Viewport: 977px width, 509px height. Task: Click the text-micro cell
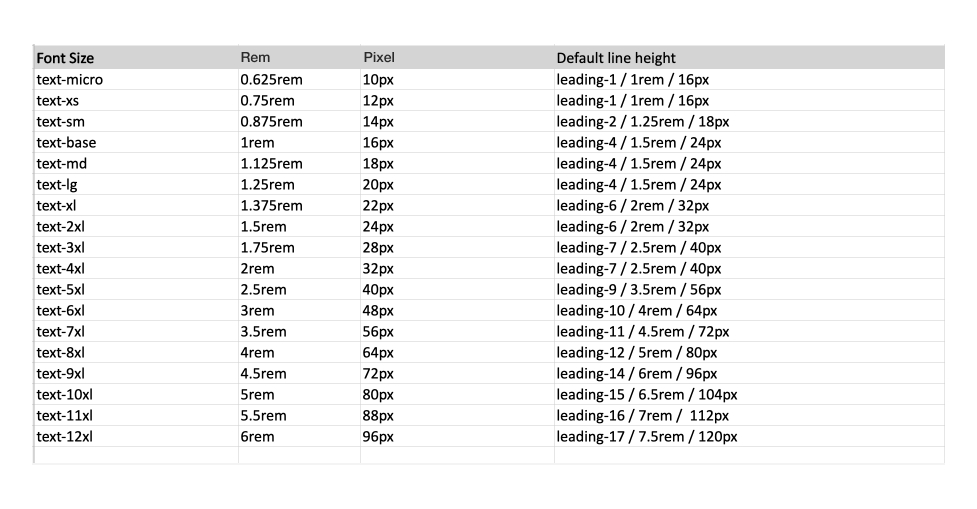point(70,79)
